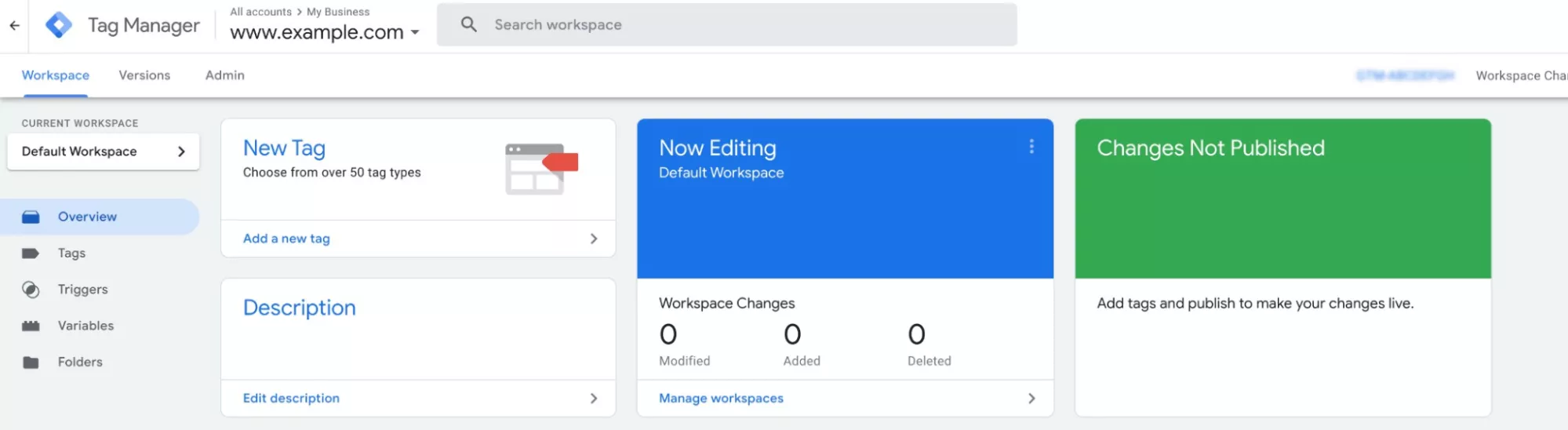Open Tags via its sidebar icon

31,253
